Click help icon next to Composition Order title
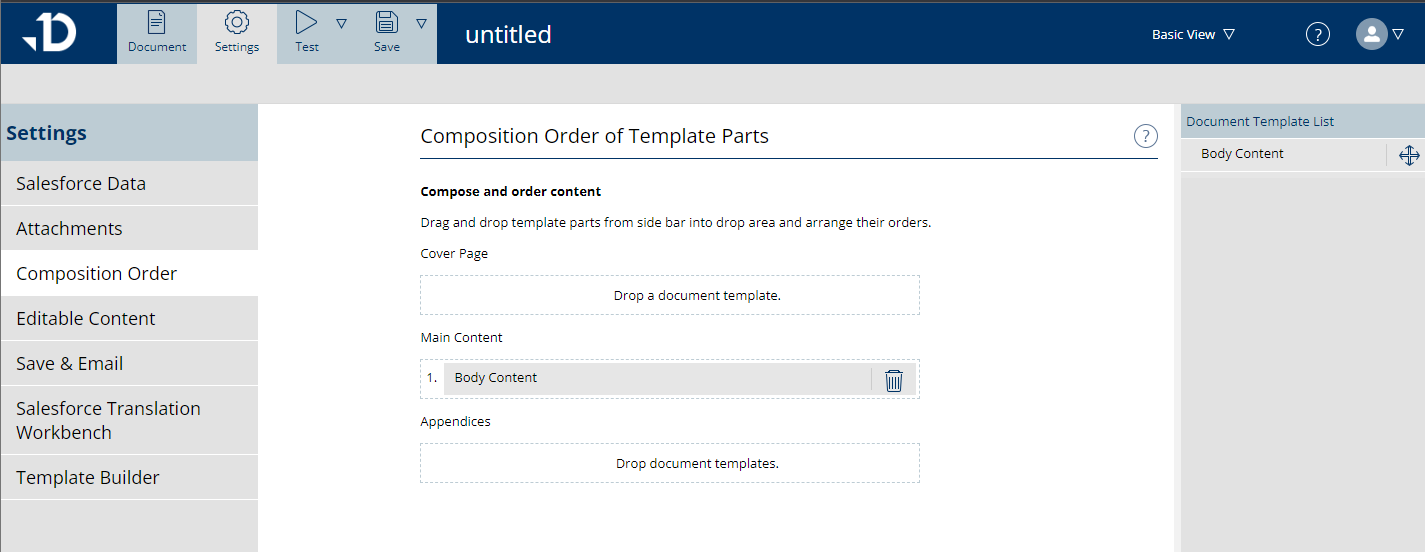 (1145, 136)
